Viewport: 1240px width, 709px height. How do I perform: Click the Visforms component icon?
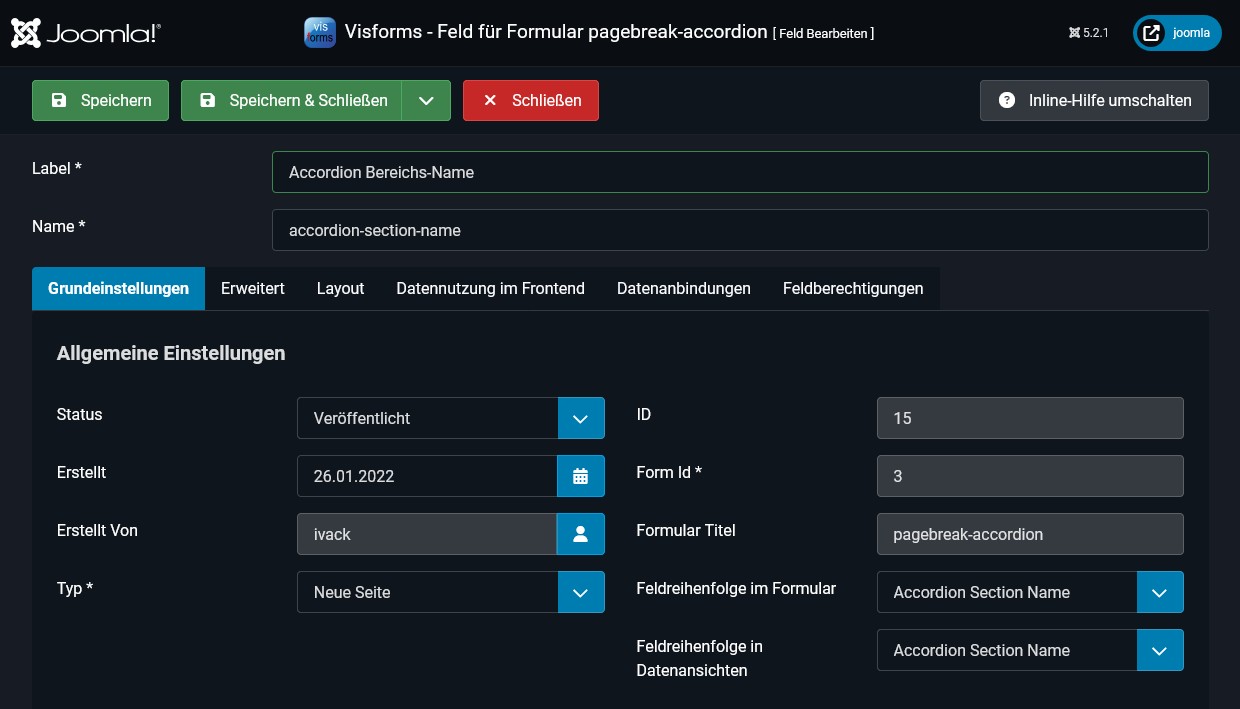coord(320,32)
